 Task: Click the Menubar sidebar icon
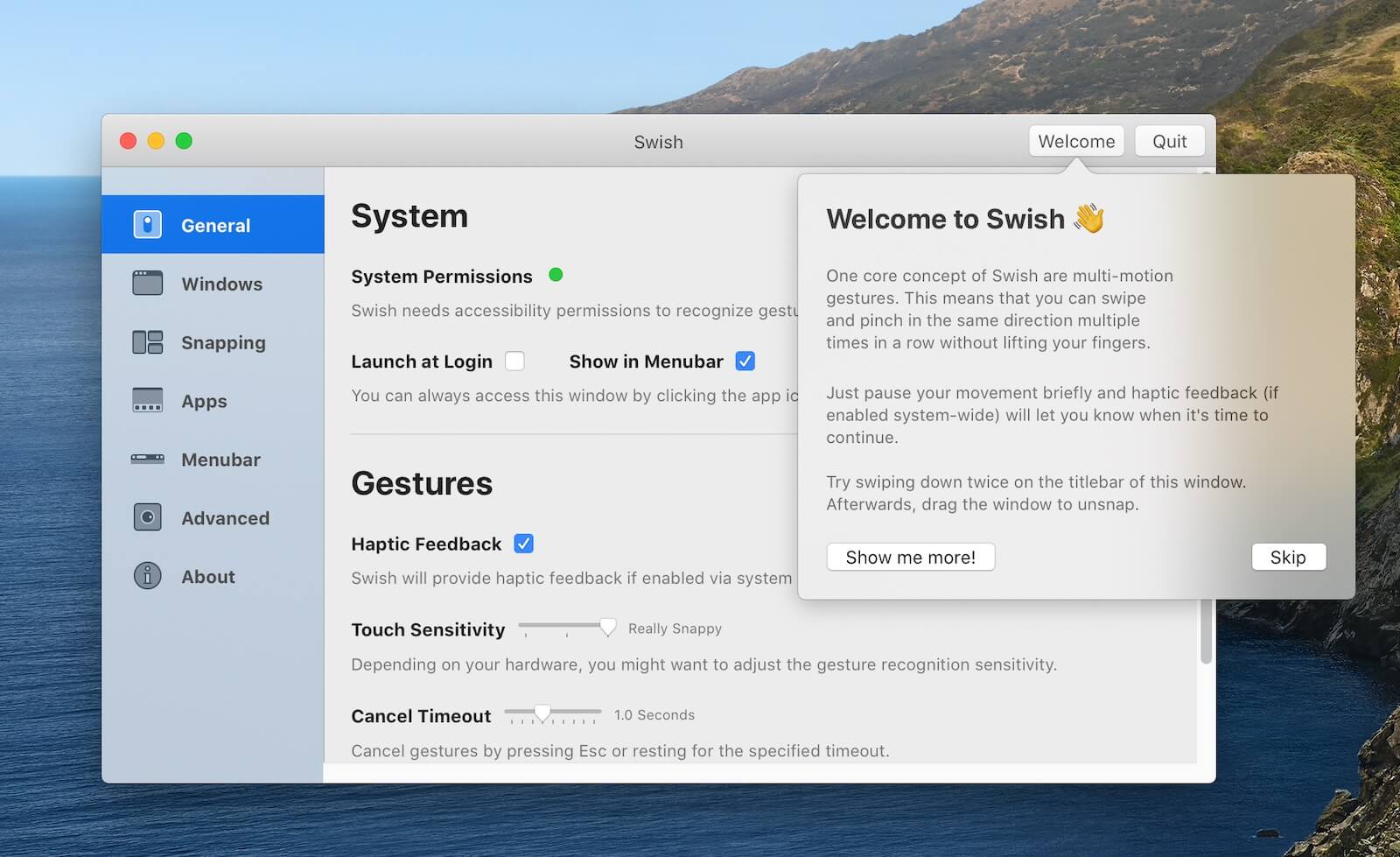pos(147,459)
